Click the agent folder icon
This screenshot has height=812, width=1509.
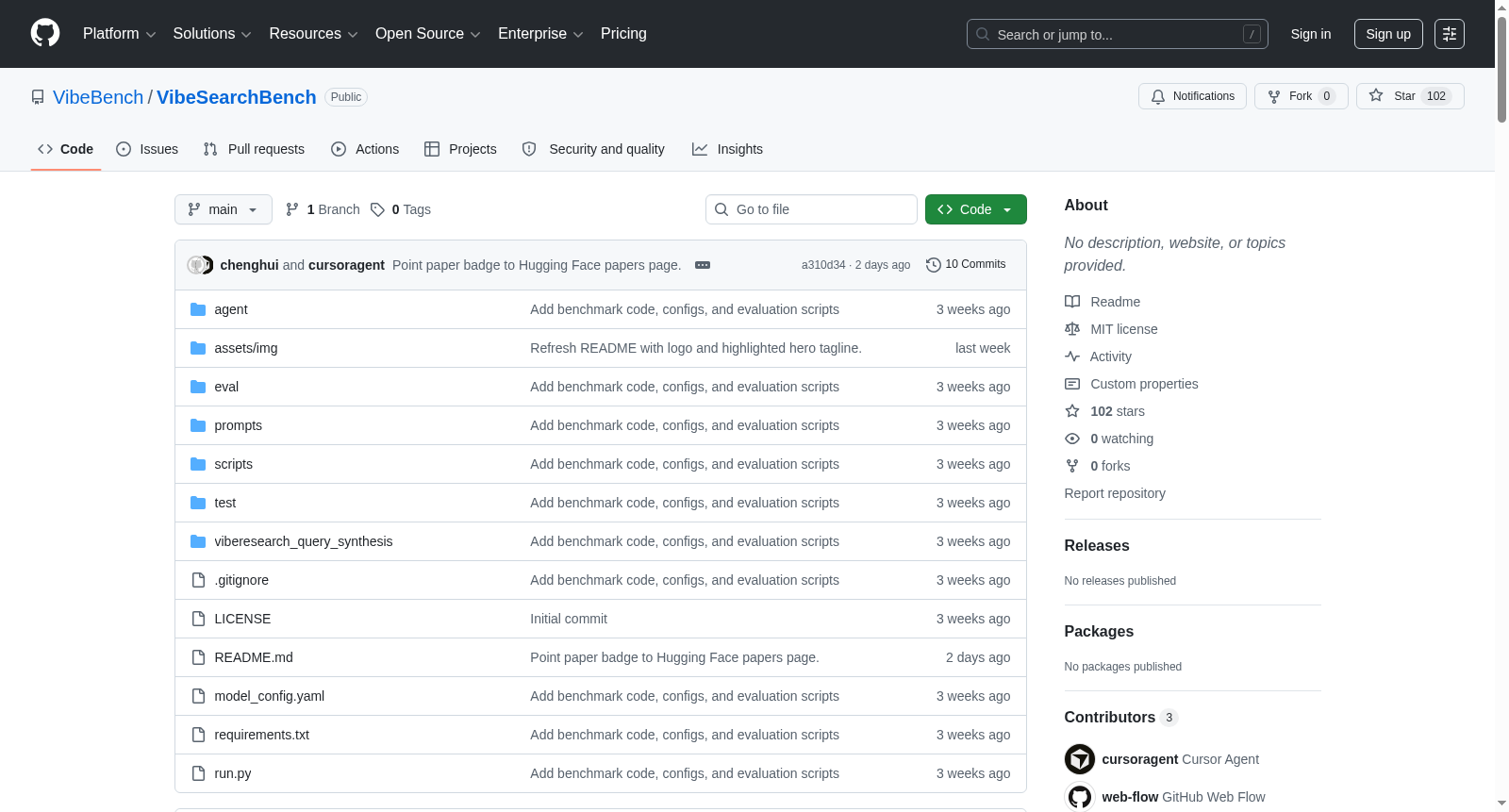pos(198,309)
